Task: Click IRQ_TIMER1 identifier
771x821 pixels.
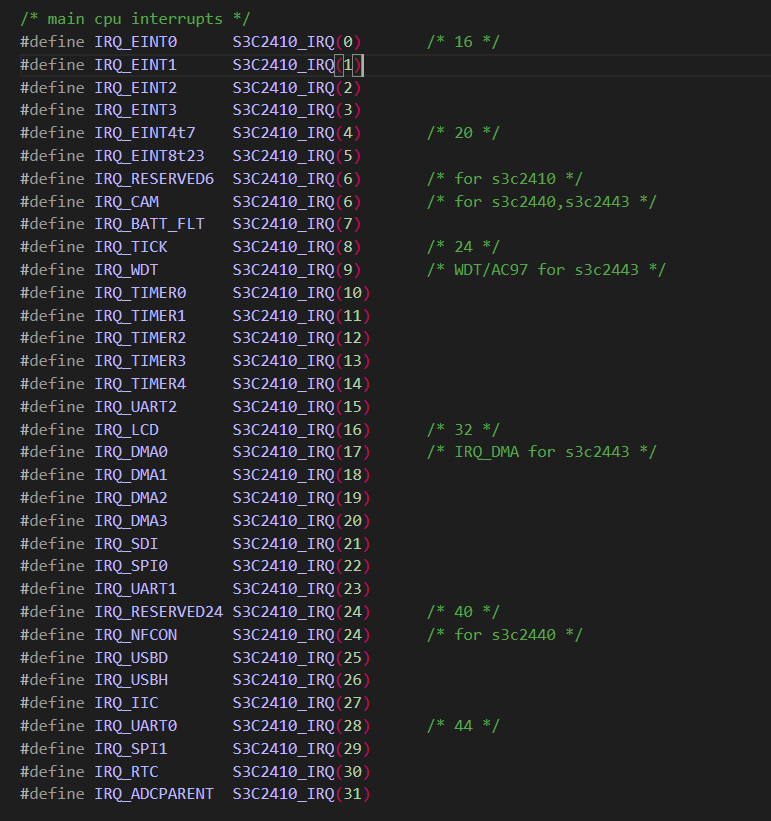Action: 140,316
